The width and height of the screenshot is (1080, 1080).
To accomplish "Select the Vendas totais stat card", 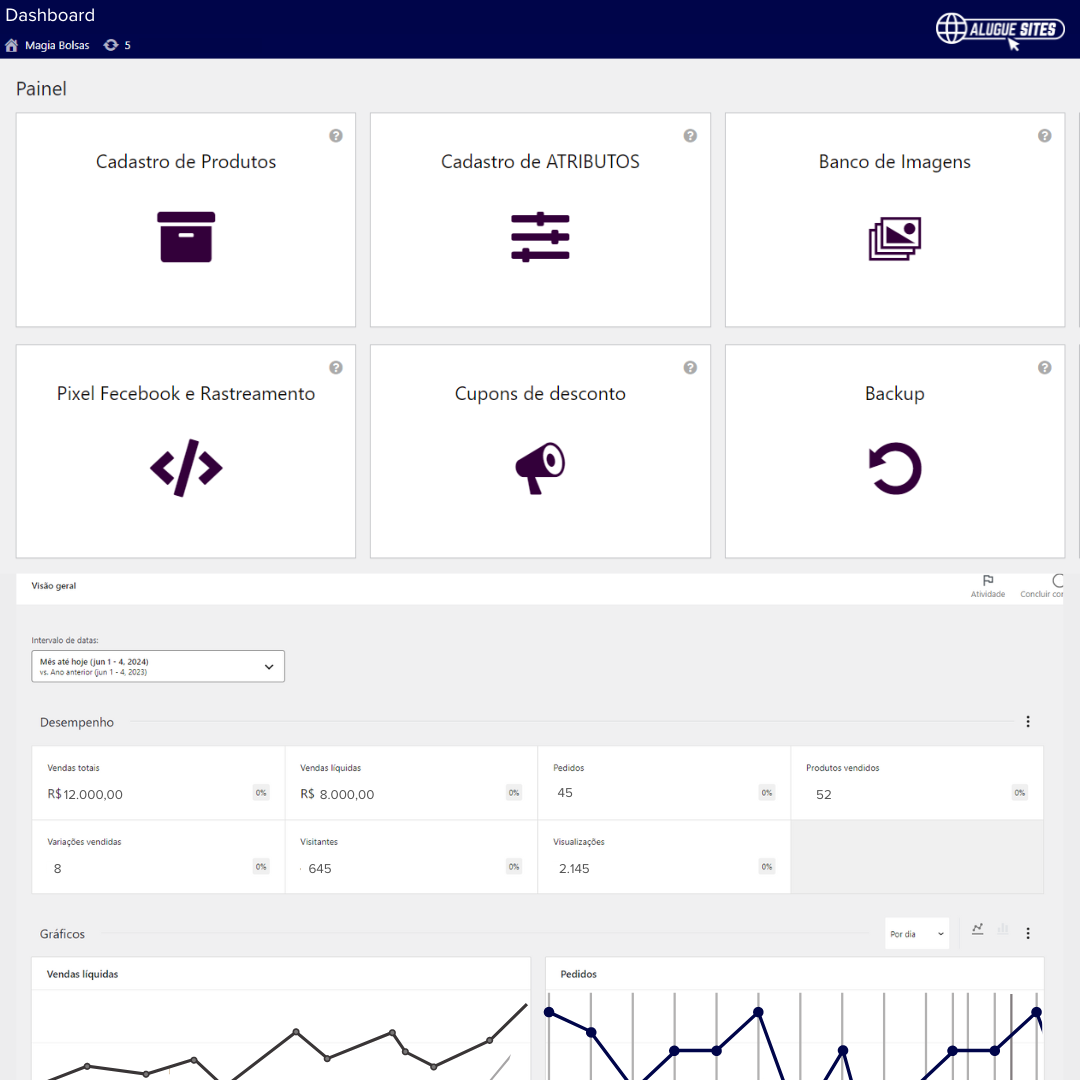I will 158,783.
